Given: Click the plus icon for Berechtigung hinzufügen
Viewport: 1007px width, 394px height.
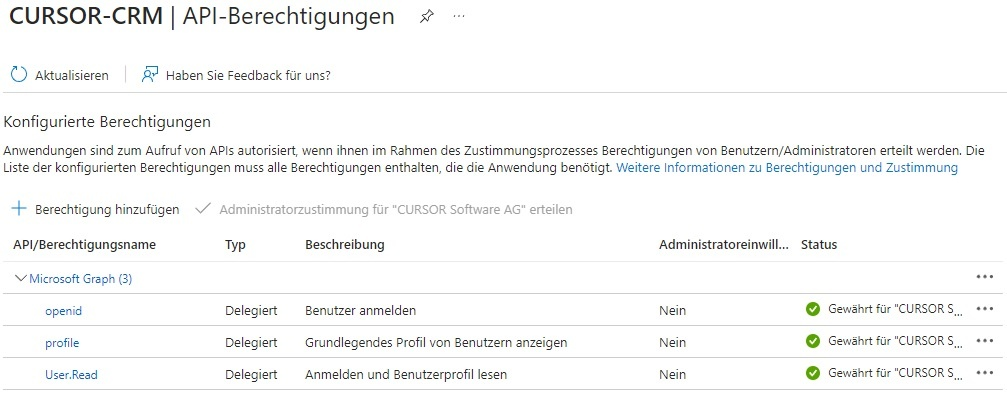Looking at the screenshot, I should pyautogui.click(x=19, y=208).
